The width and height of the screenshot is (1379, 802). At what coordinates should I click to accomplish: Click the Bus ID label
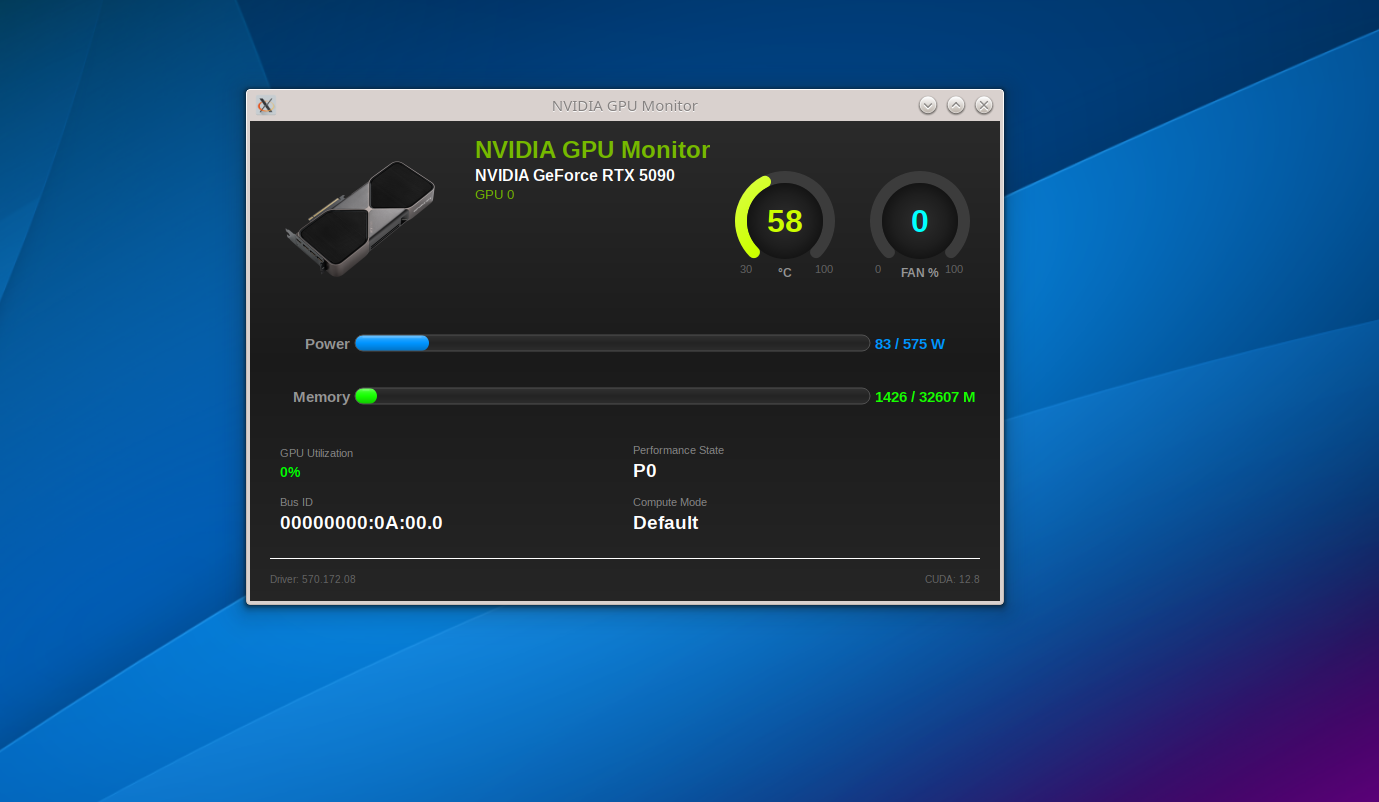click(296, 502)
